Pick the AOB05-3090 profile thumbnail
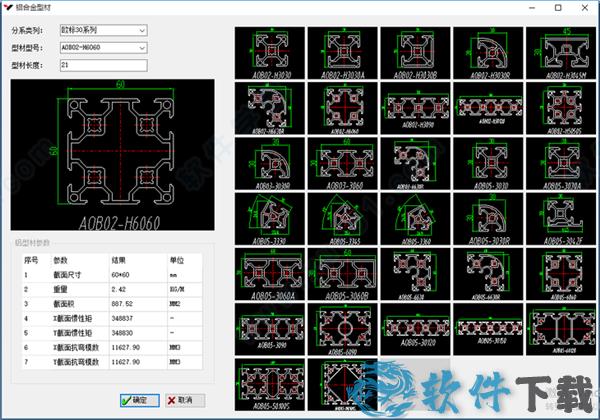600x420 pixels. pos(270,329)
